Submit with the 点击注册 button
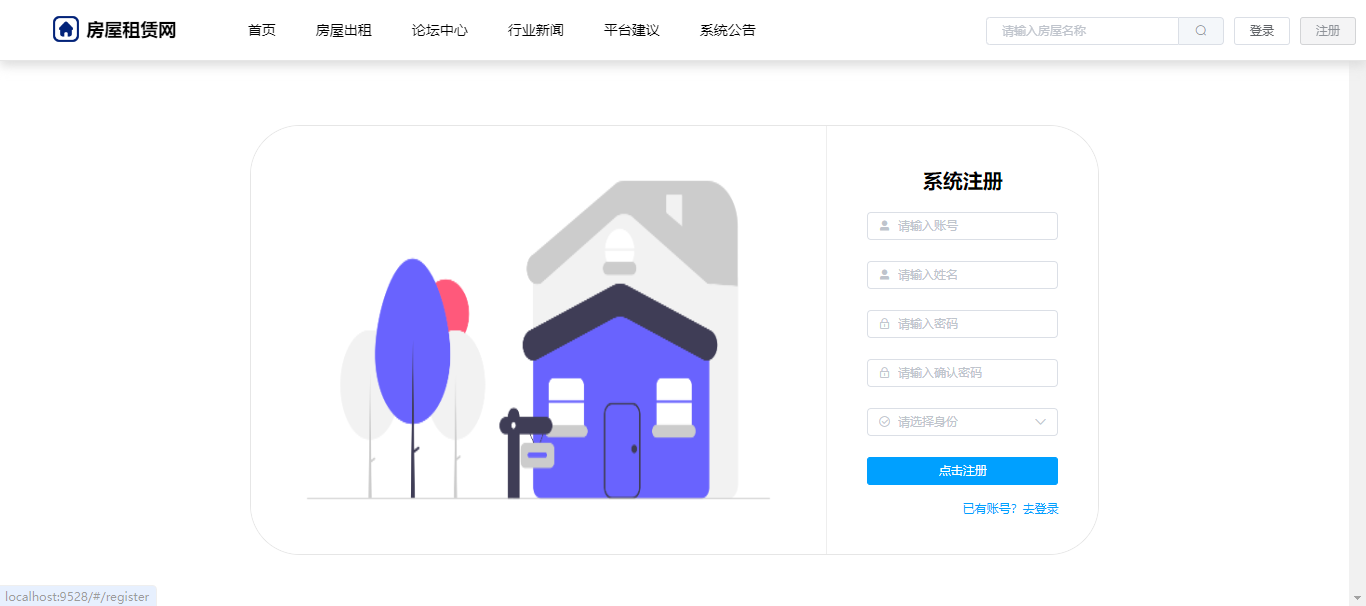The width and height of the screenshot is (1366, 606). tap(962, 471)
